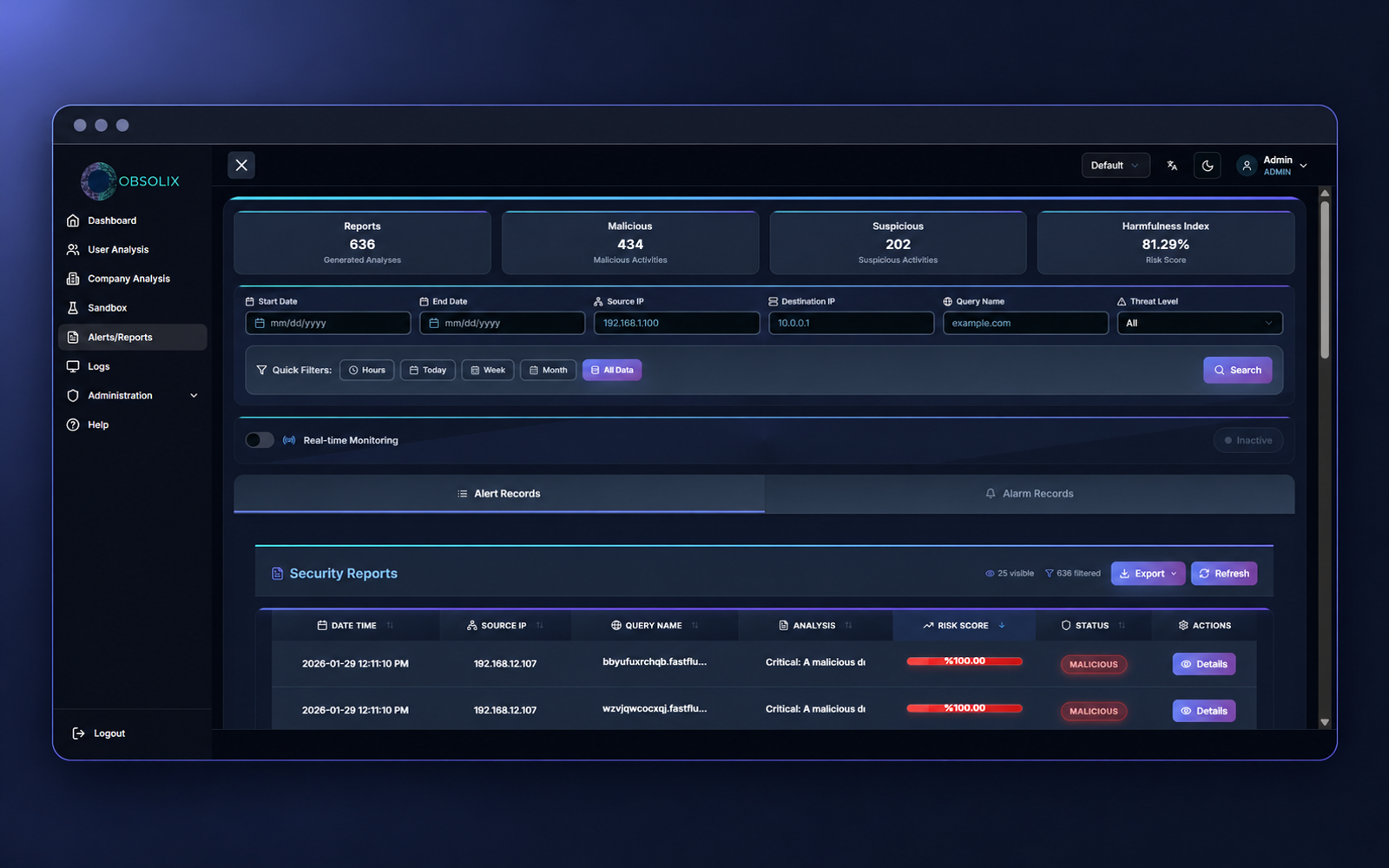Screen dimensions: 1389x868
Task: Click Sandbox label in the sidebar
Action: [107, 308]
